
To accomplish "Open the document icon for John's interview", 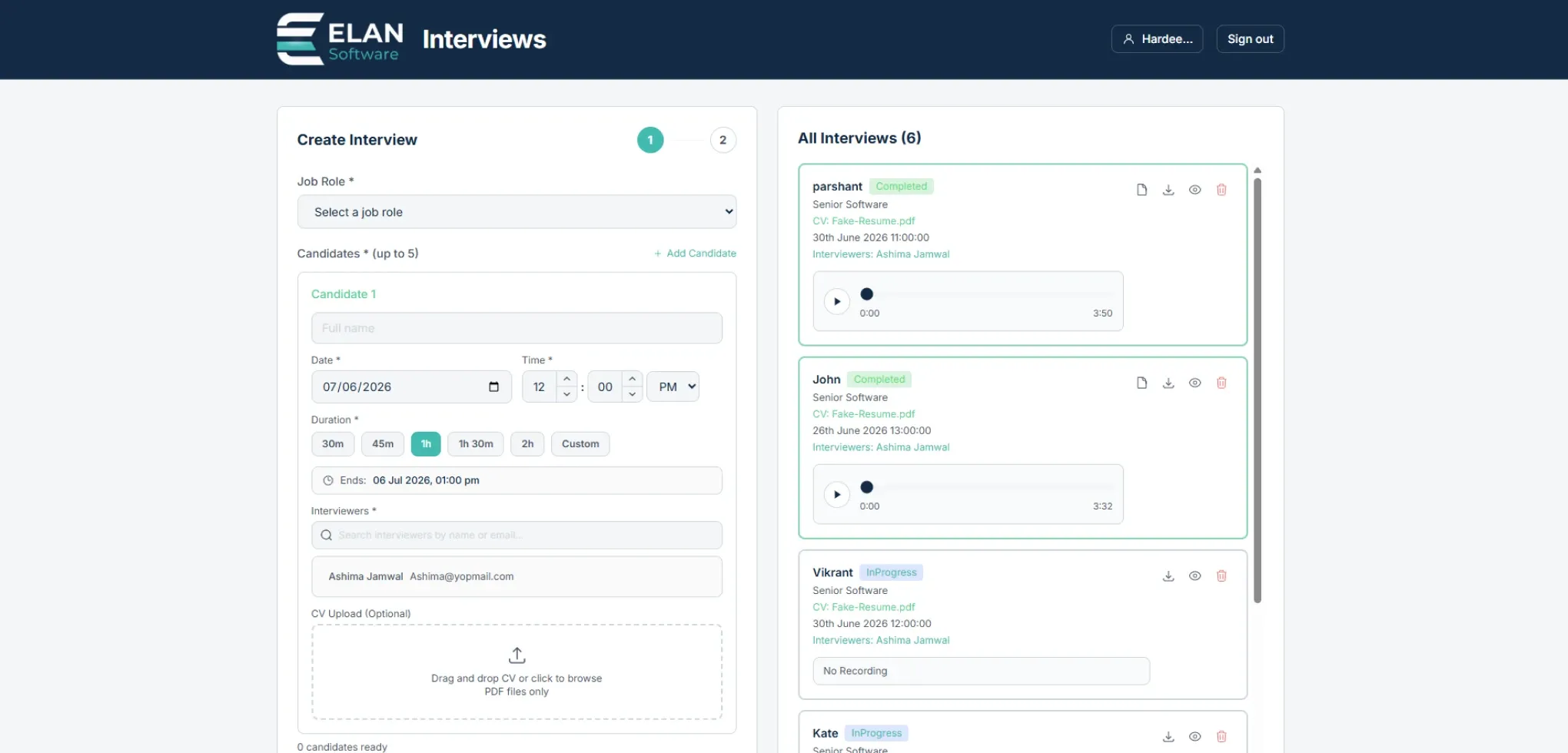I will click(1141, 383).
